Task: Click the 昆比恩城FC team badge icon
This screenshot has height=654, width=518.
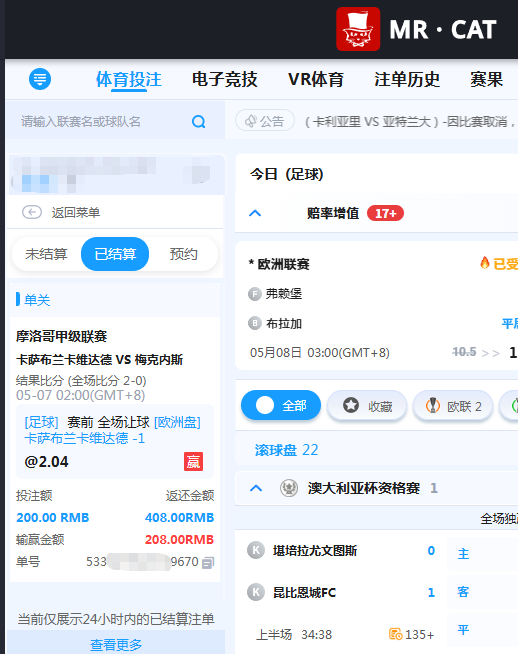Action: [x=256, y=592]
